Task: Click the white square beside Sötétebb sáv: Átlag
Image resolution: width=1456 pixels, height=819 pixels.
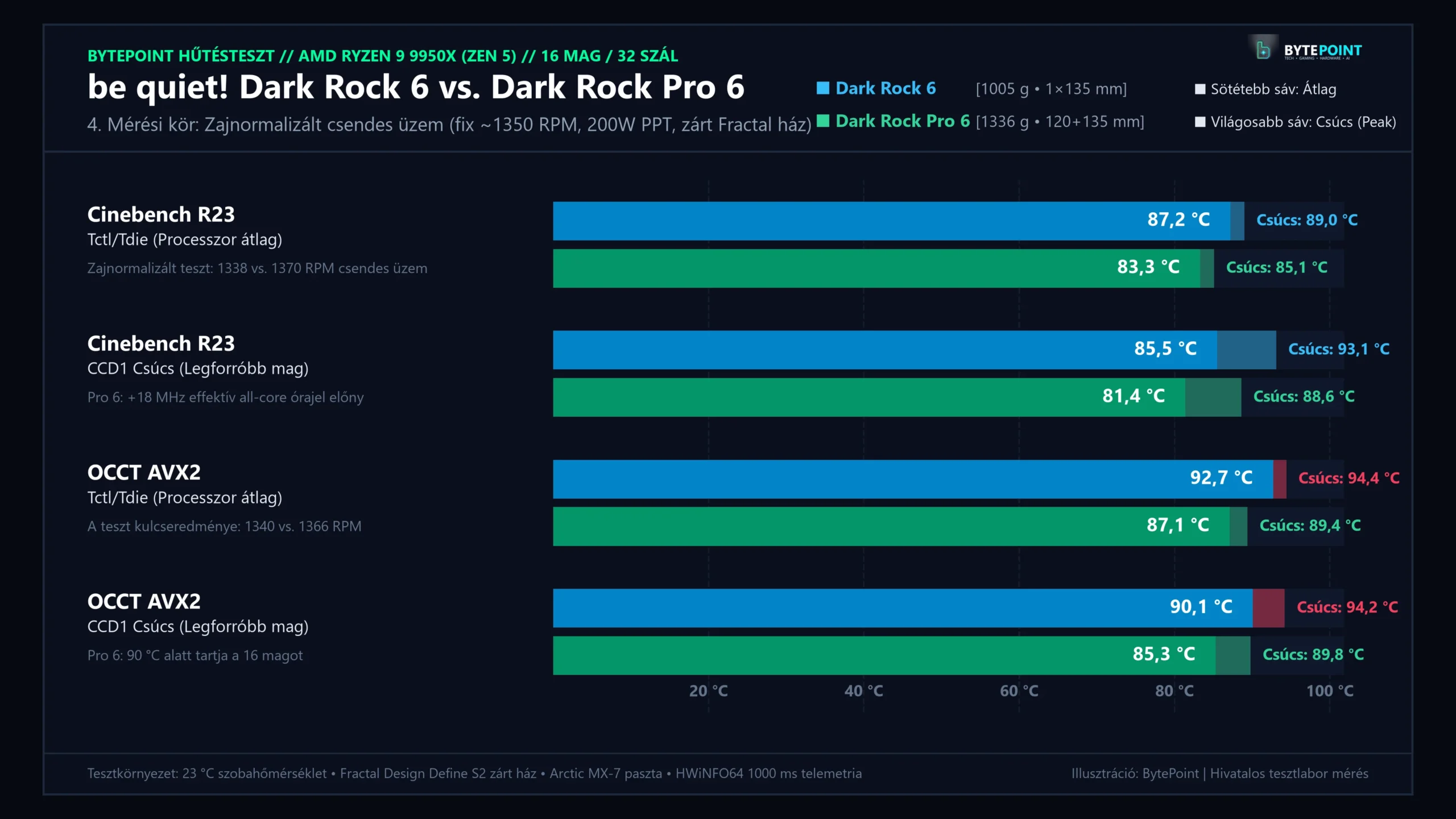Action: click(1200, 89)
